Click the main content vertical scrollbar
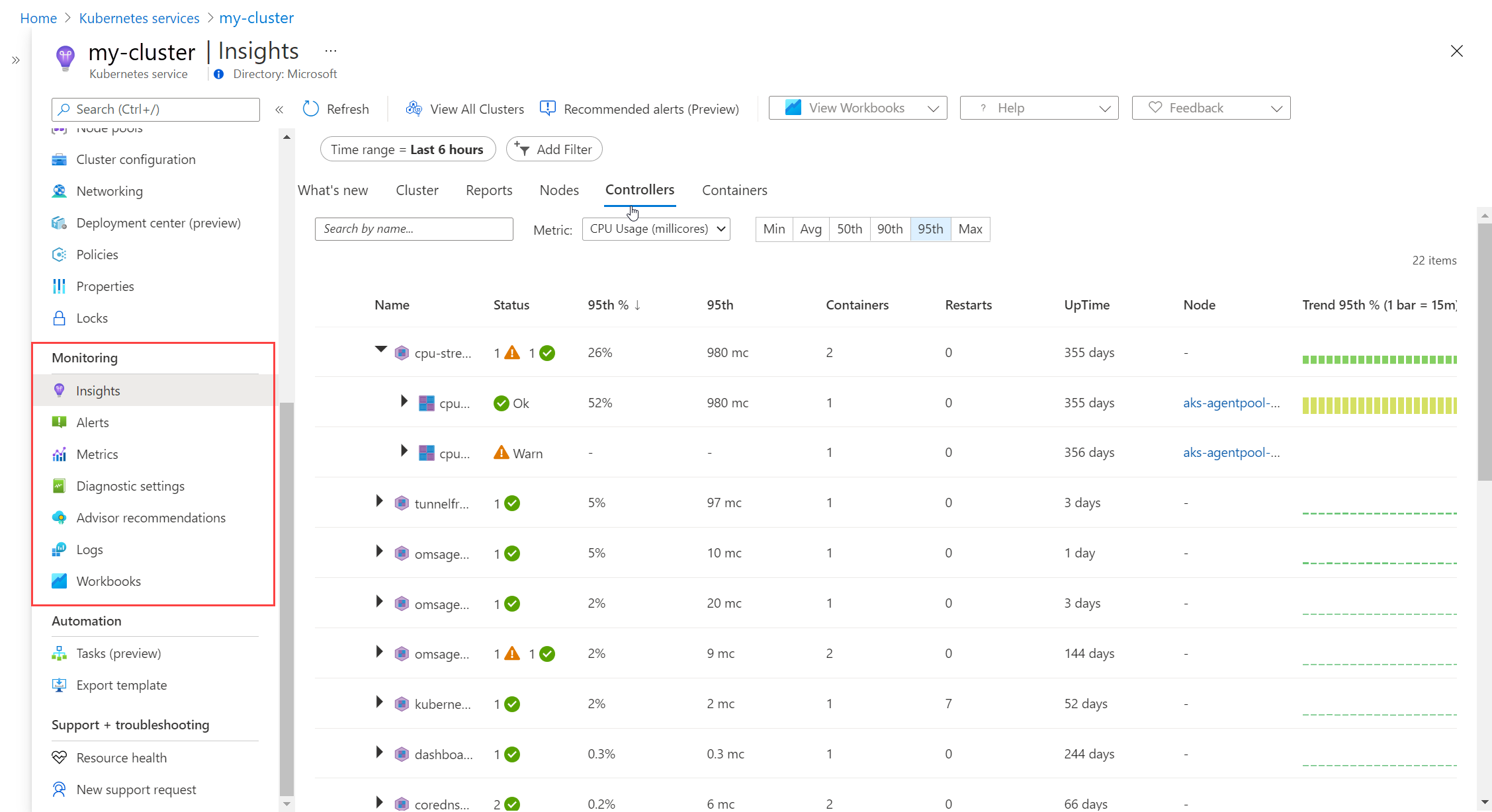The width and height of the screenshot is (1492, 812). (x=1485, y=352)
